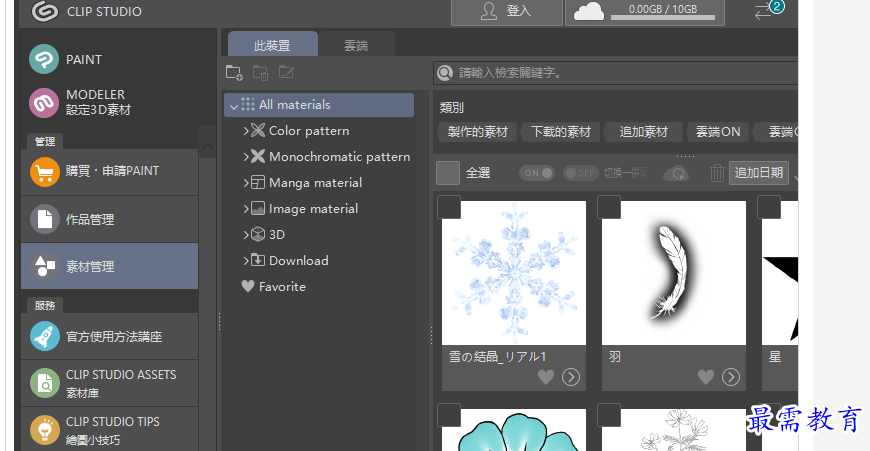
Task: Open 購買・申請PAINT shopping cart
Action: point(109,171)
